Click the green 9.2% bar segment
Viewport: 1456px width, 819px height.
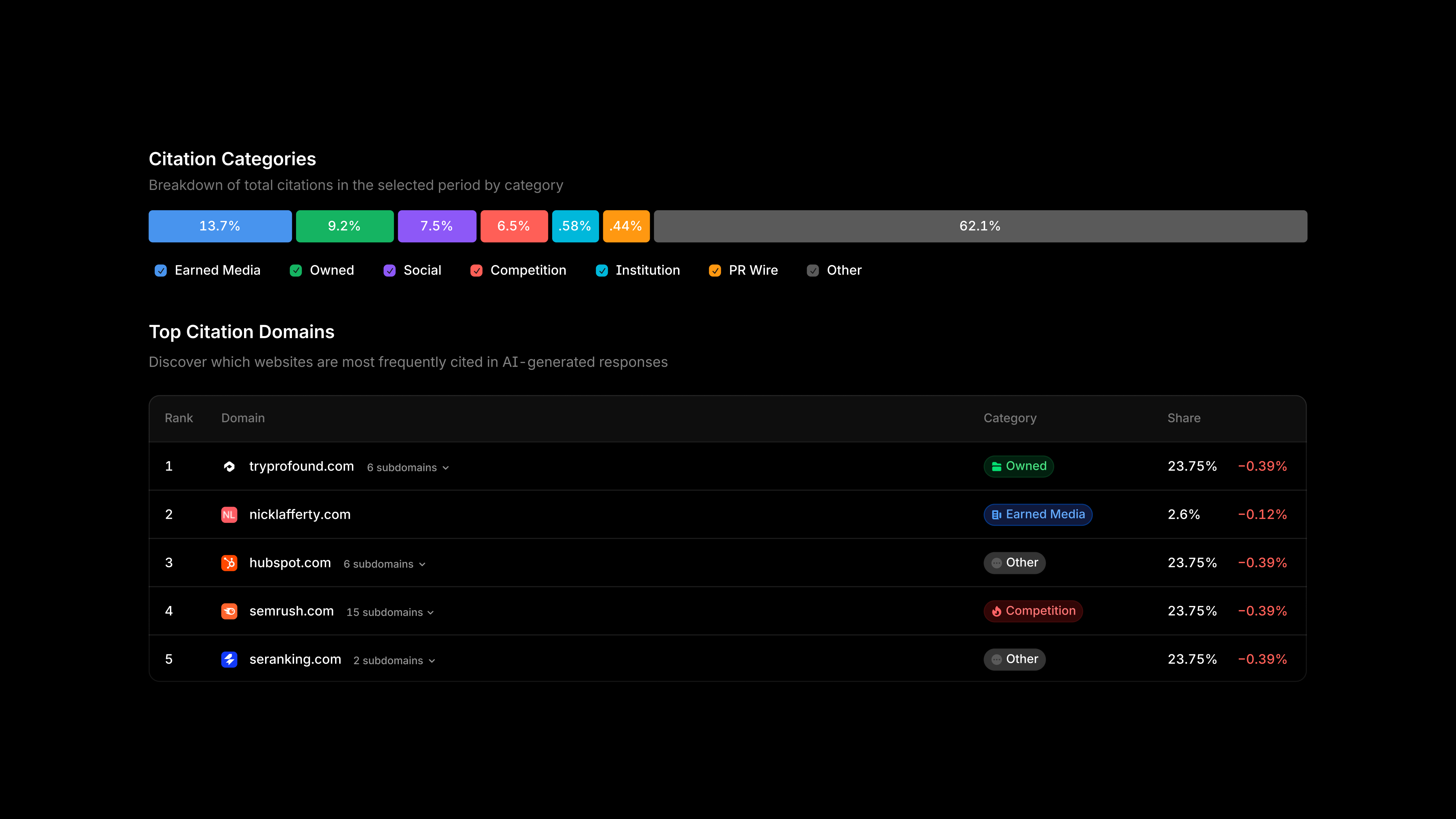345,226
